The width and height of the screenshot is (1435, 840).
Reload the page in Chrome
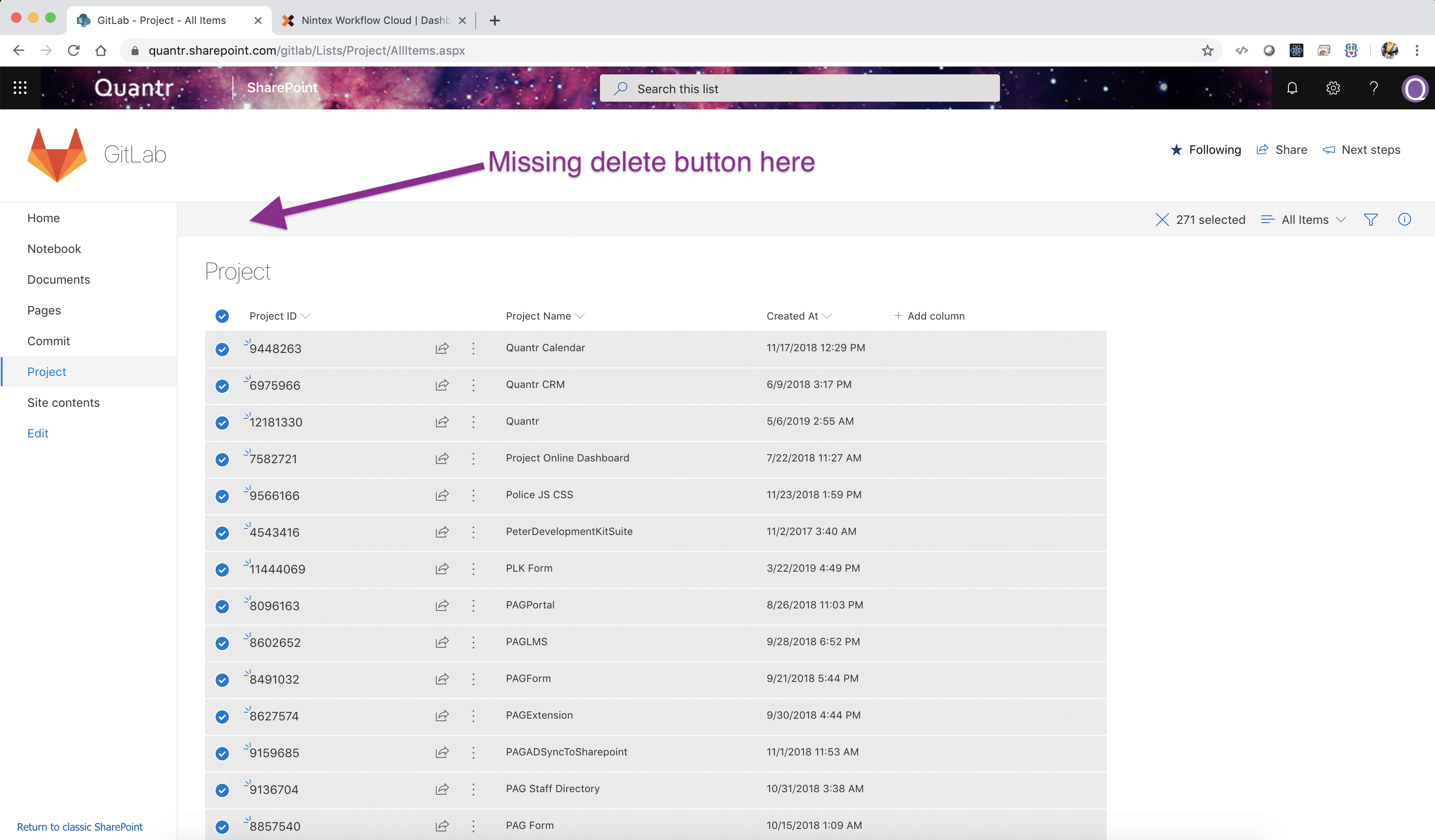74,51
